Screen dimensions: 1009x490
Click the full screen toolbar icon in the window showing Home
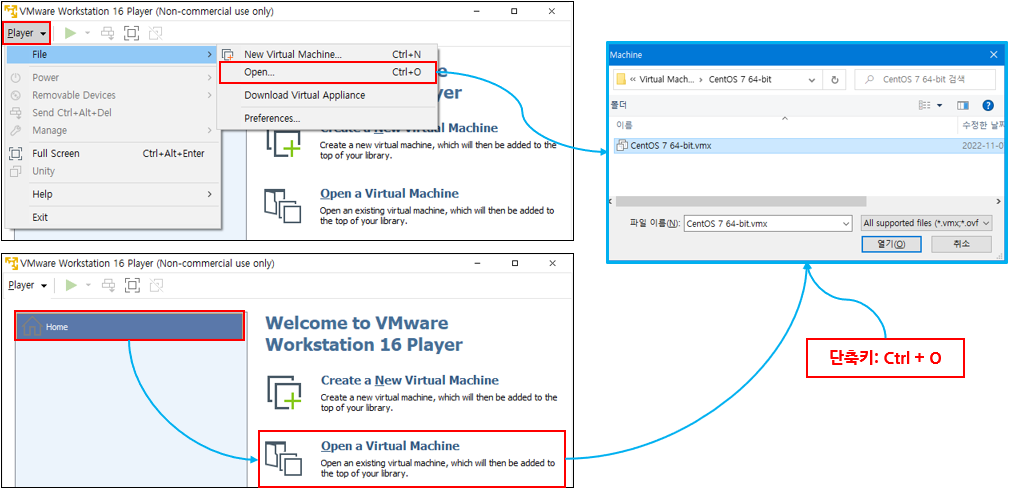pyautogui.click(x=132, y=285)
